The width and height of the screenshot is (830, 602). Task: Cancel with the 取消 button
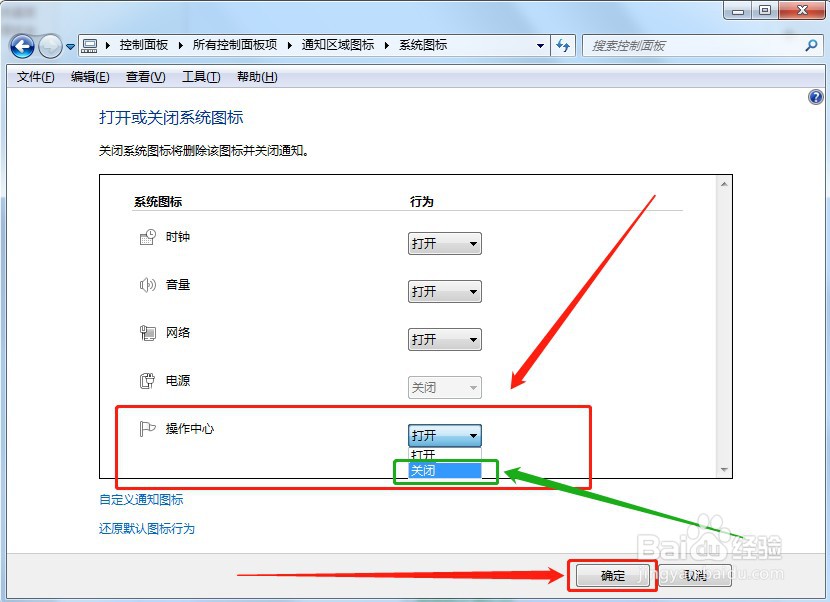(694, 576)
